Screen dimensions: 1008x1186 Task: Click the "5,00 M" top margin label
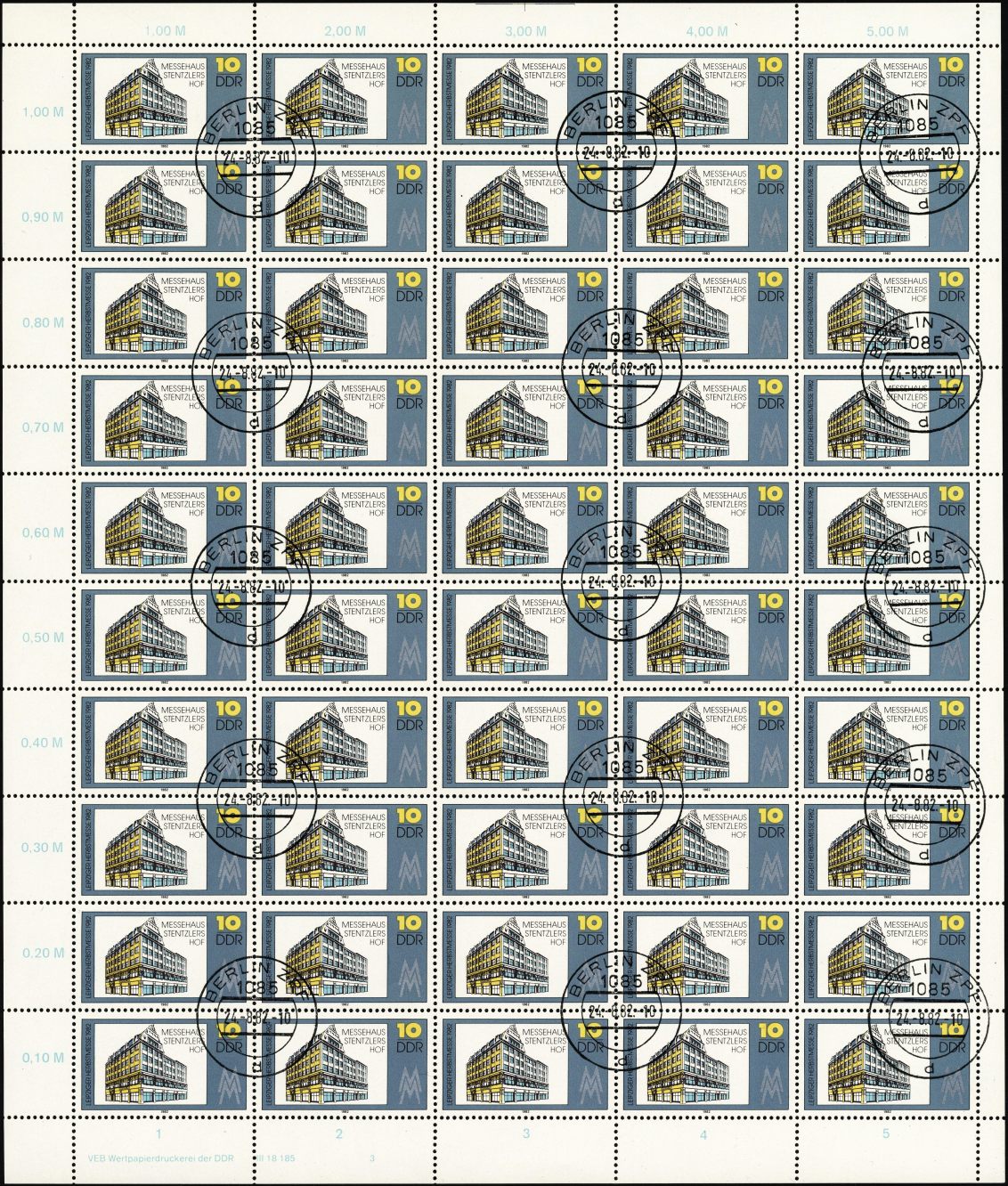click(x=887, y=31)
